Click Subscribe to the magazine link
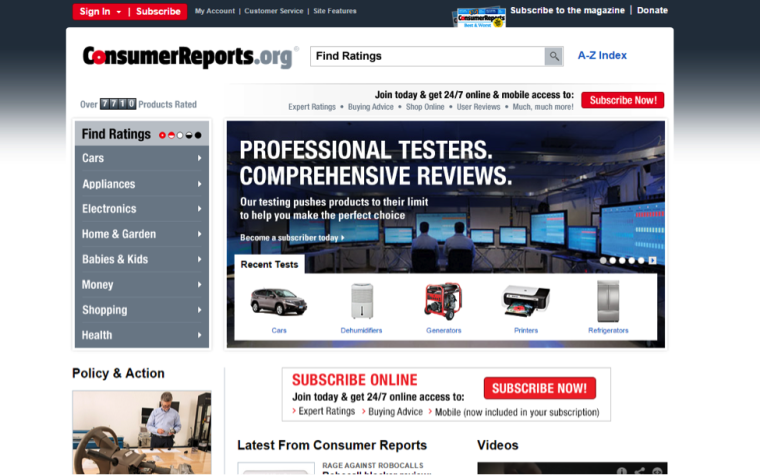 coord(568,10)
